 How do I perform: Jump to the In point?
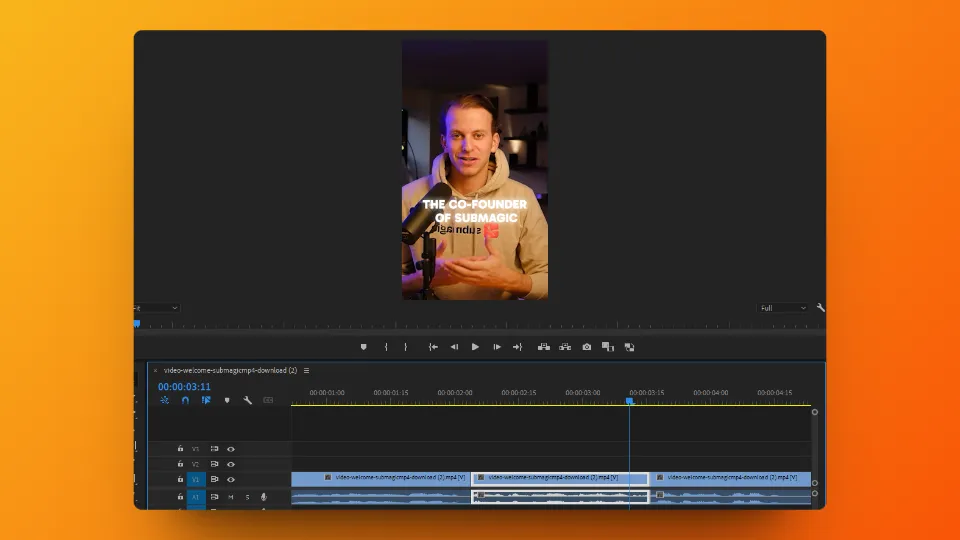pos(433,347)
